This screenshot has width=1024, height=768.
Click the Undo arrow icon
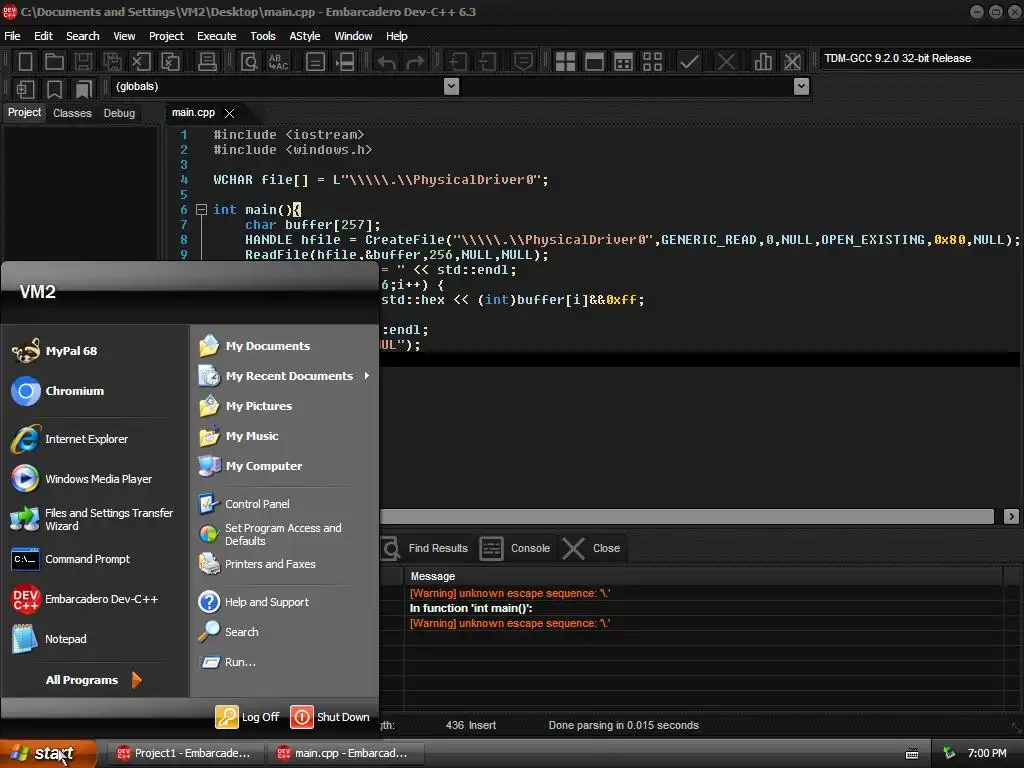click(x=386, y=62)
